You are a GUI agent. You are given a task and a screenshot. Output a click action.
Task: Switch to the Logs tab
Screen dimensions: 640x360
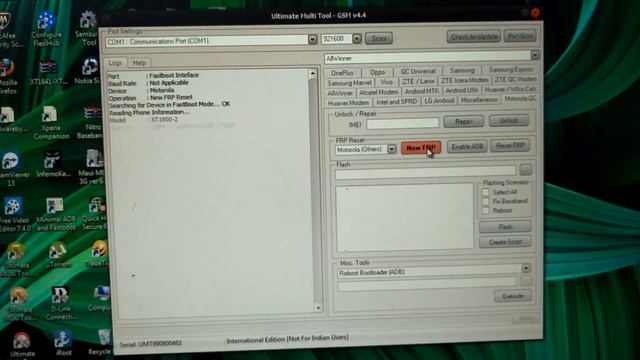click(x=115, y=63)
